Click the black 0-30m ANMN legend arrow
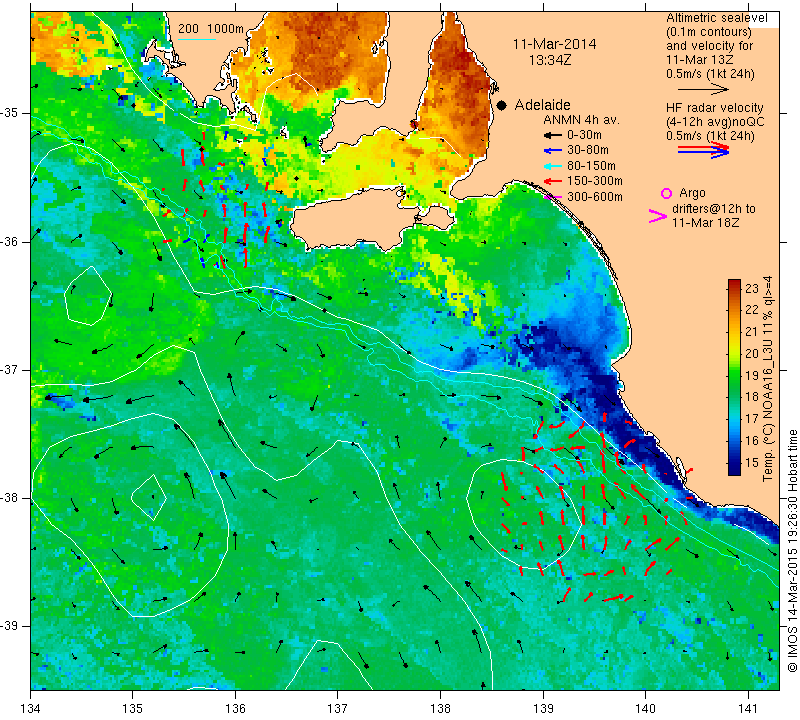800x720 pixels. pyautogui.click(x=551, y=136)
